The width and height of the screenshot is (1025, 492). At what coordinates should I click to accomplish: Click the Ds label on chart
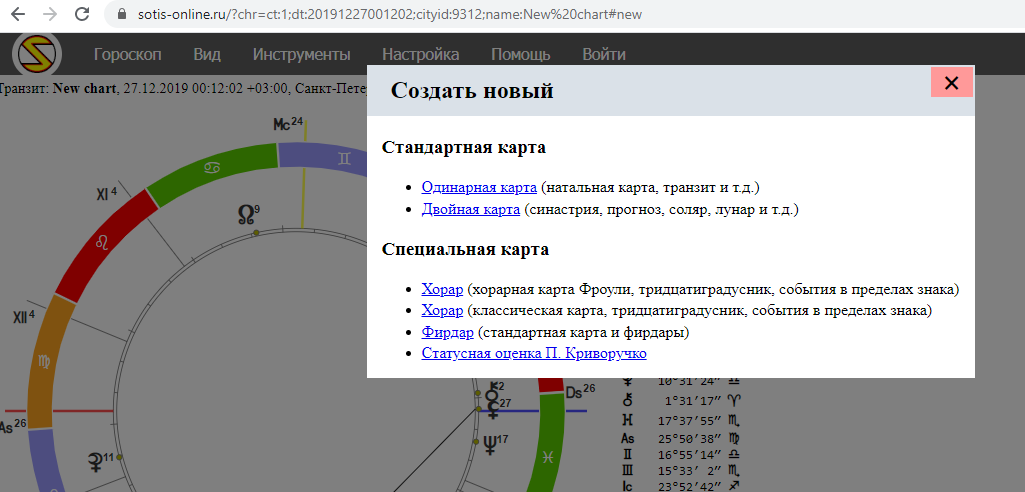(x=580, y=392)
